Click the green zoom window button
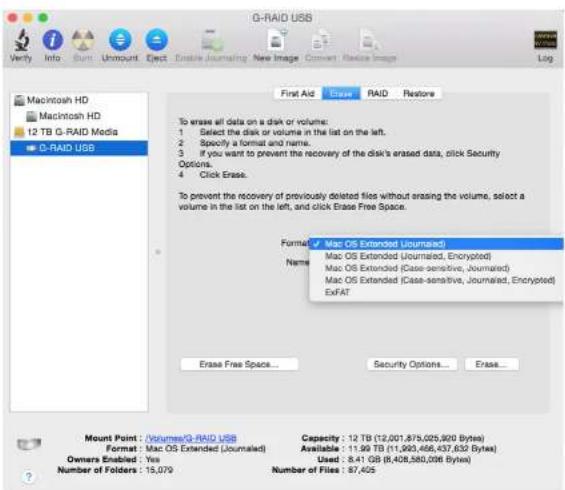Screen dimensions: 565x490 point(43,18)
